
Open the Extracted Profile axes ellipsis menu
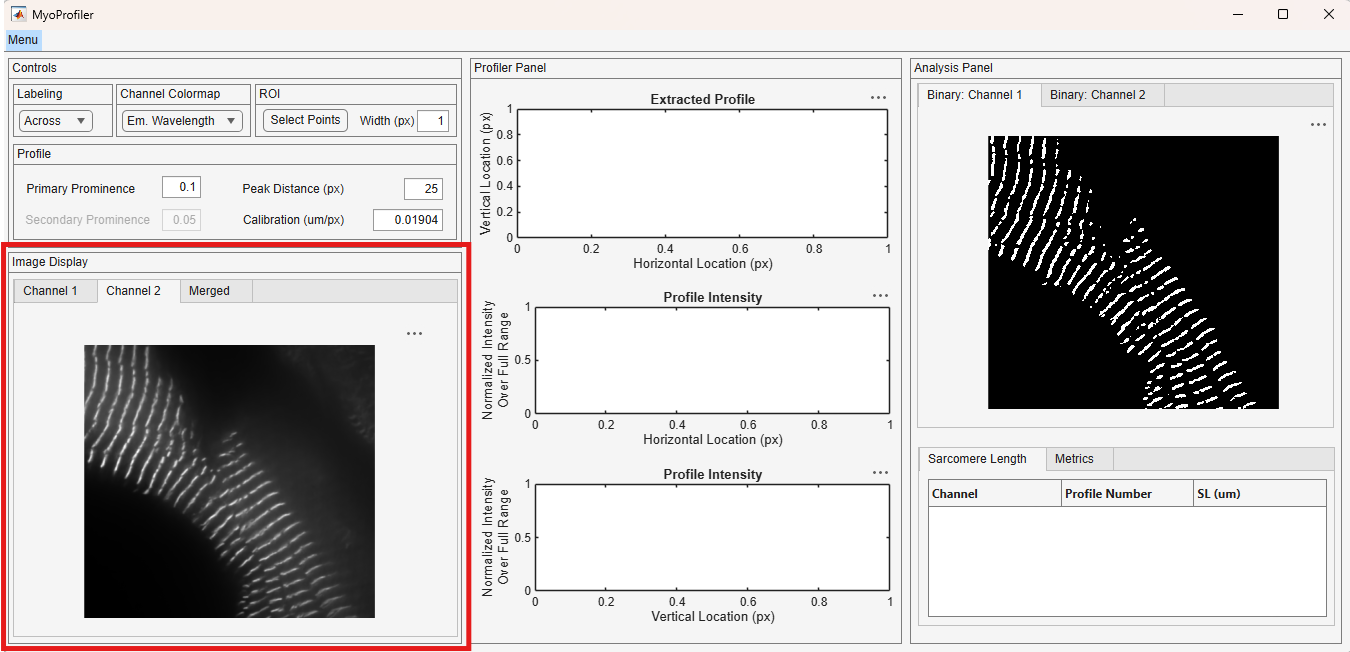[878, 98]
